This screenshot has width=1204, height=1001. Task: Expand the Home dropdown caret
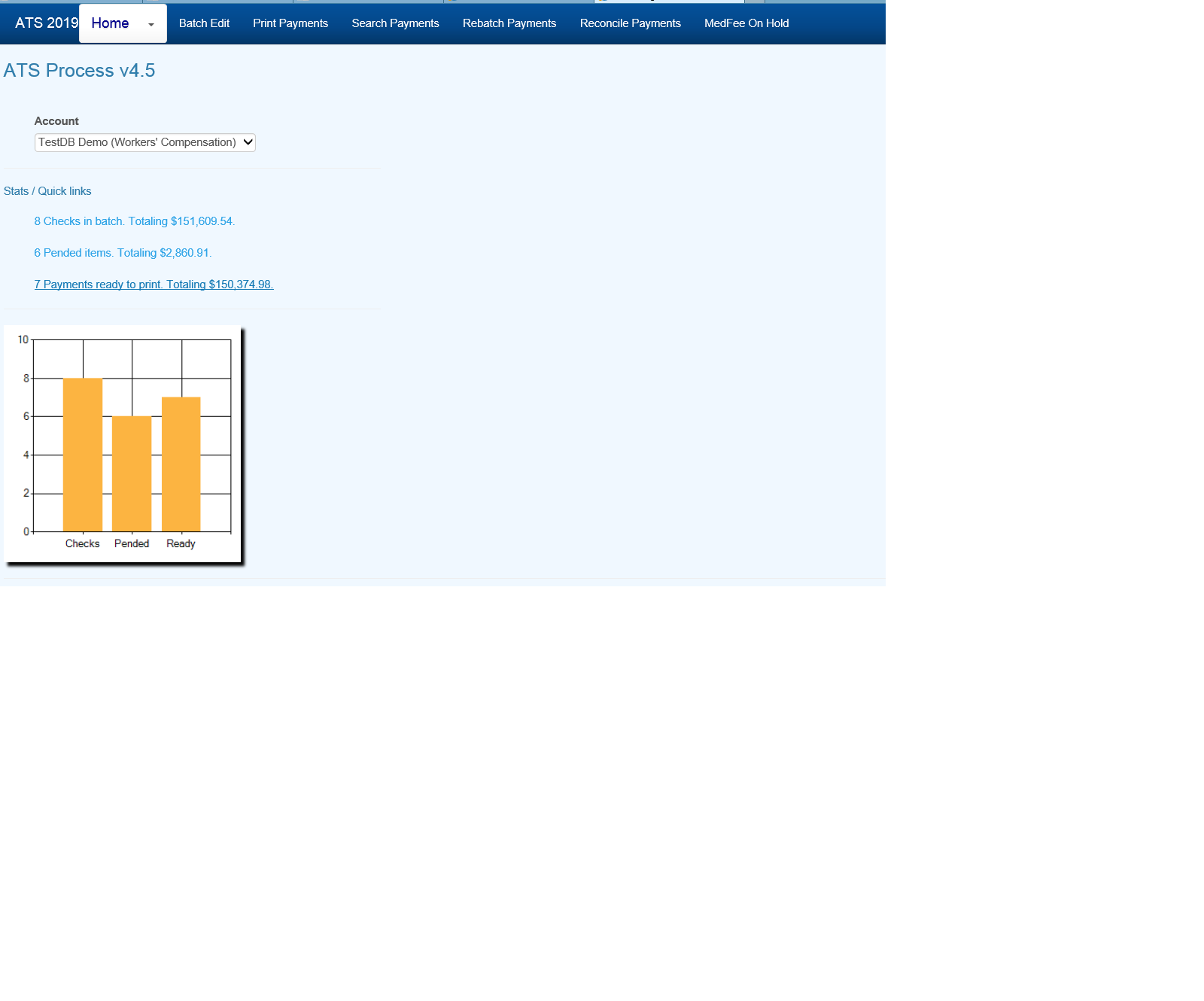tap(151, 25)
